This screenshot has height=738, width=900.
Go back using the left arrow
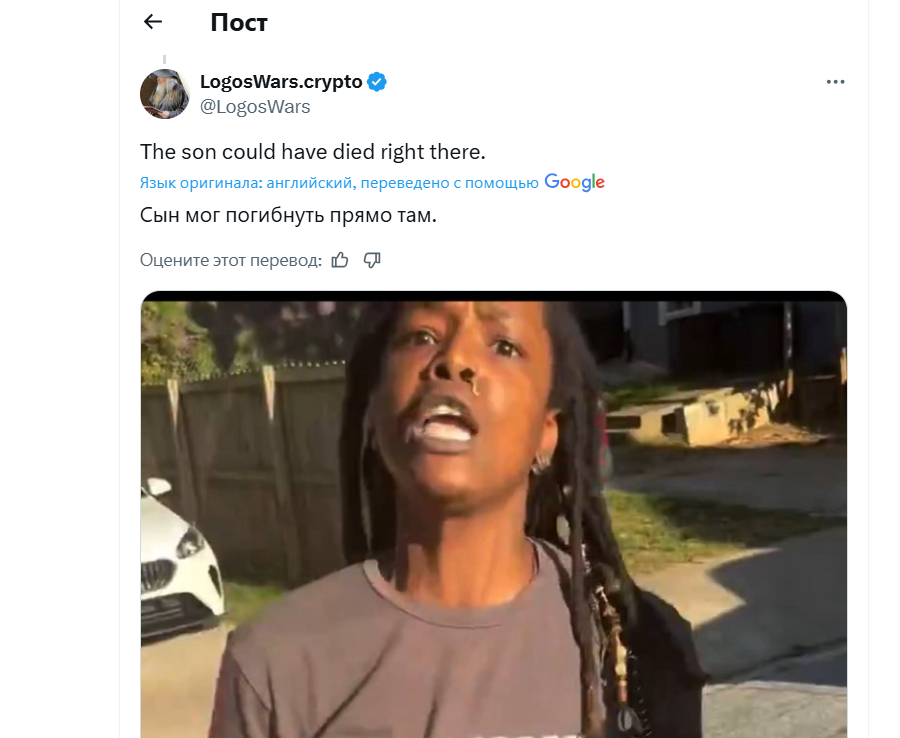[153, 22]
